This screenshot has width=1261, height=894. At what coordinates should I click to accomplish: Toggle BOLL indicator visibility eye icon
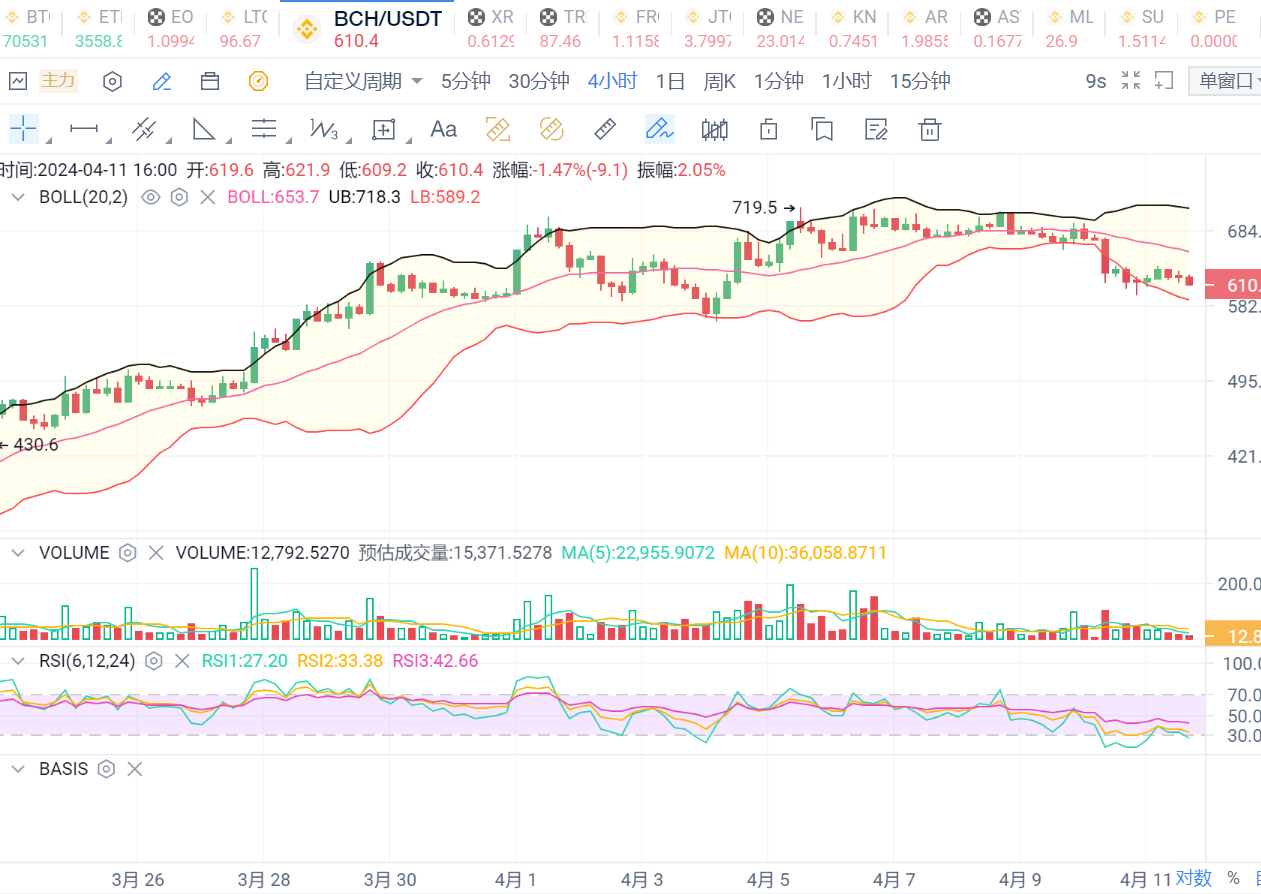(x=150, y=197)
